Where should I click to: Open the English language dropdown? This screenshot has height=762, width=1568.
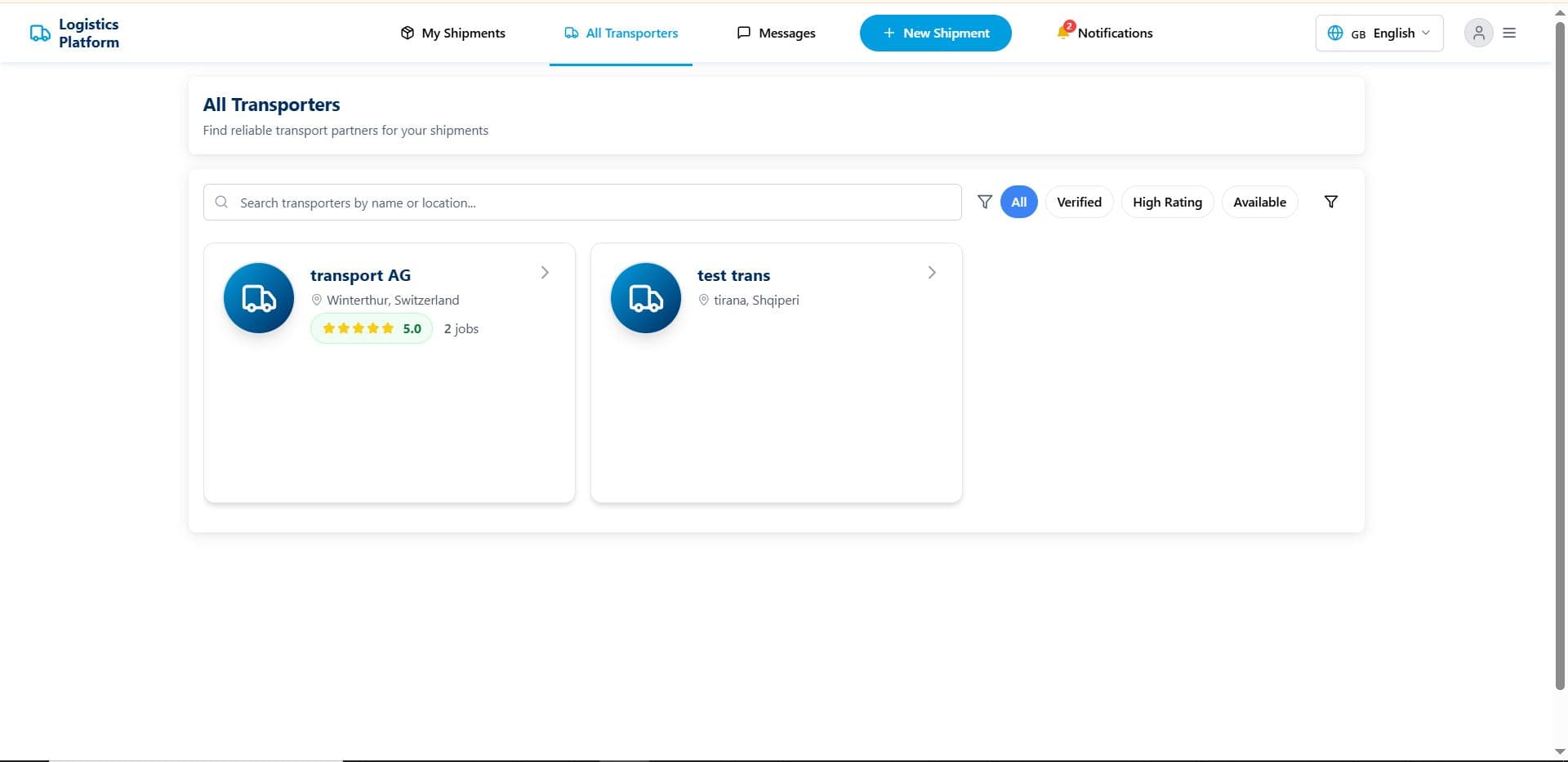(1379, 33)
